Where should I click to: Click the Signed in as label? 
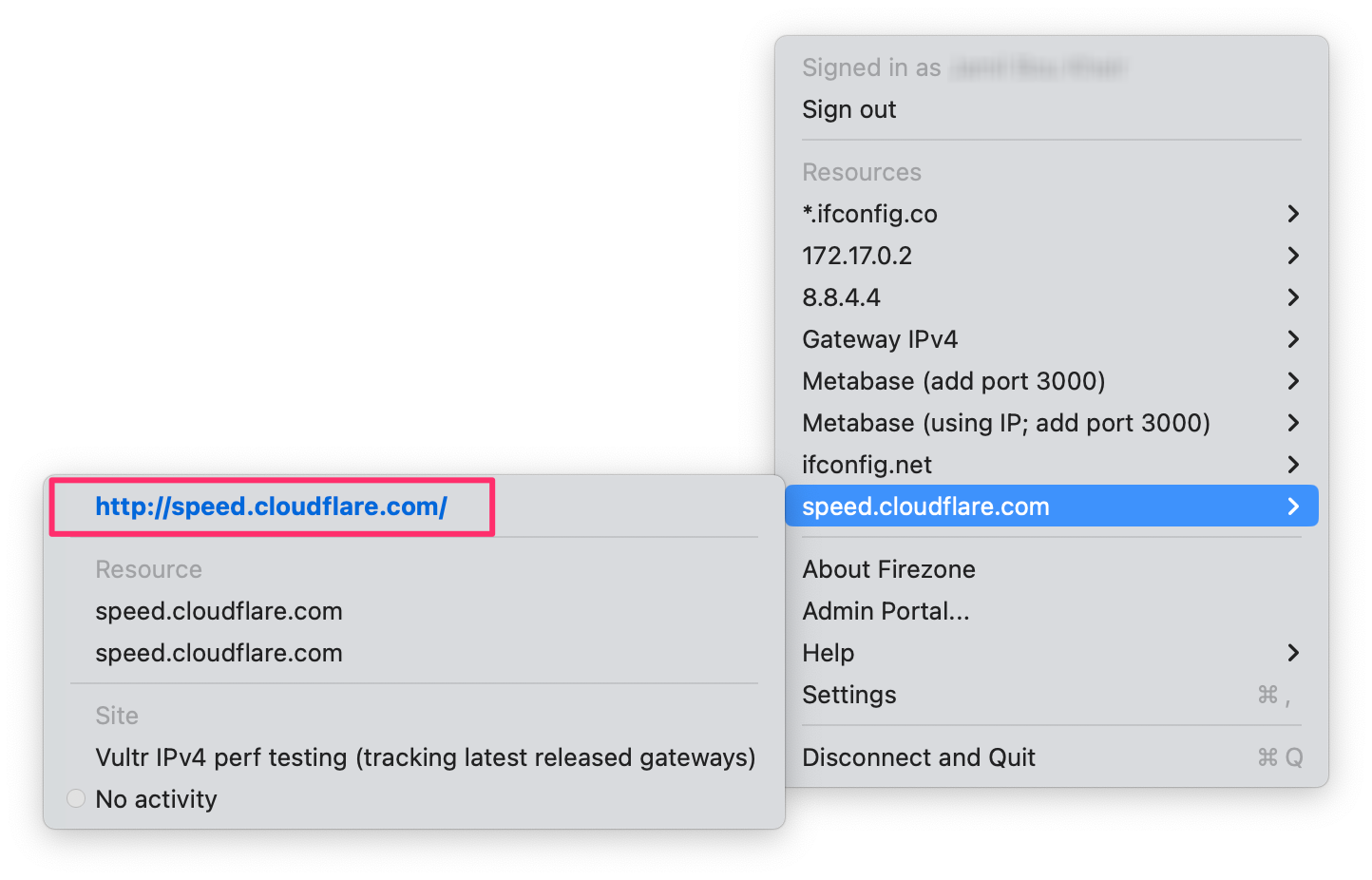[870, 67]
